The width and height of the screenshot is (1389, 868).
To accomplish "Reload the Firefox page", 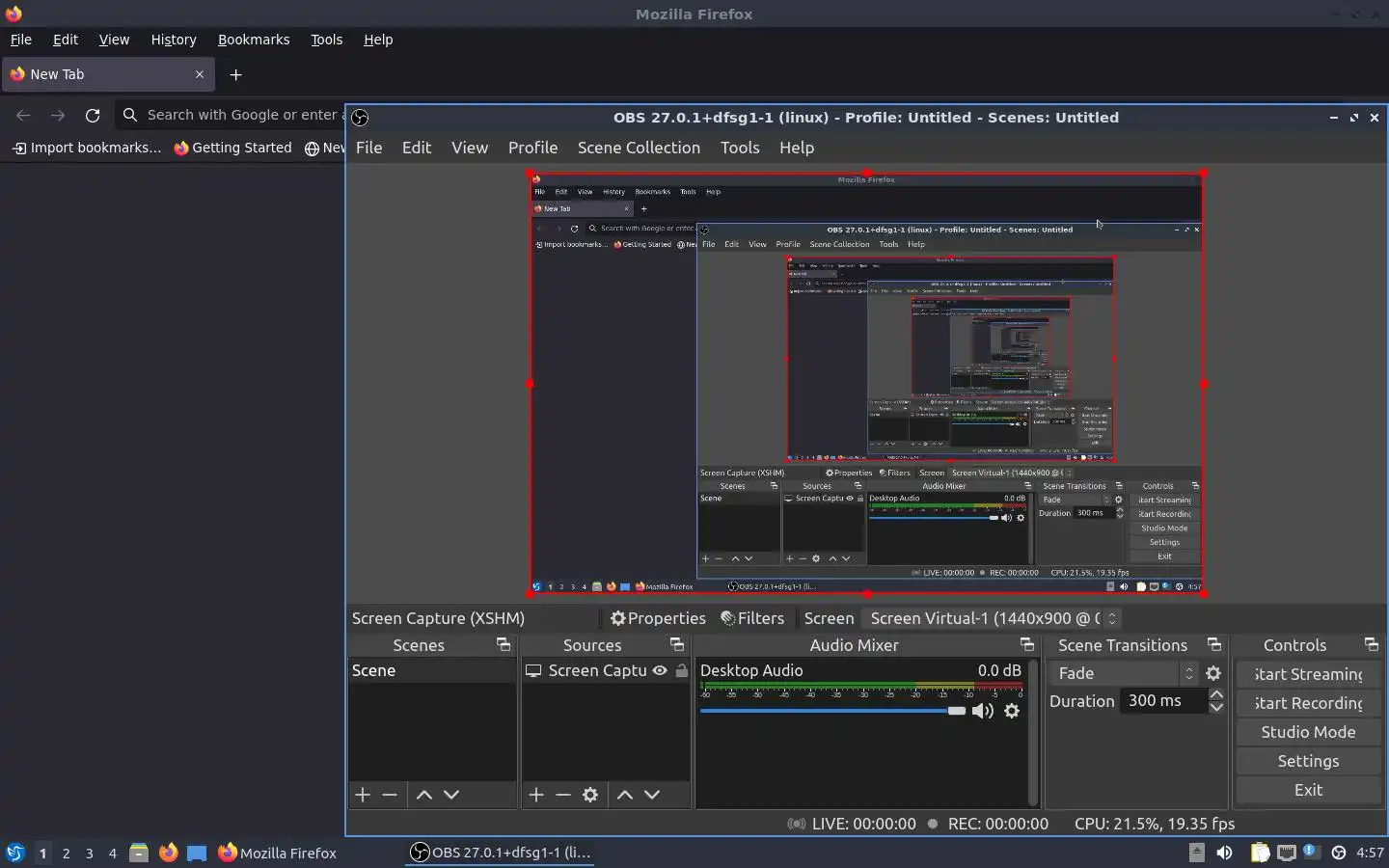I will (x=93, y=115).
